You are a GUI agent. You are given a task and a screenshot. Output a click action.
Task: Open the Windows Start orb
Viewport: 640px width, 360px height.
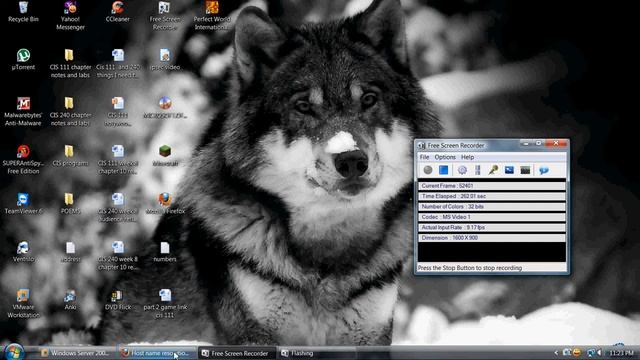[x=13, y=352]
